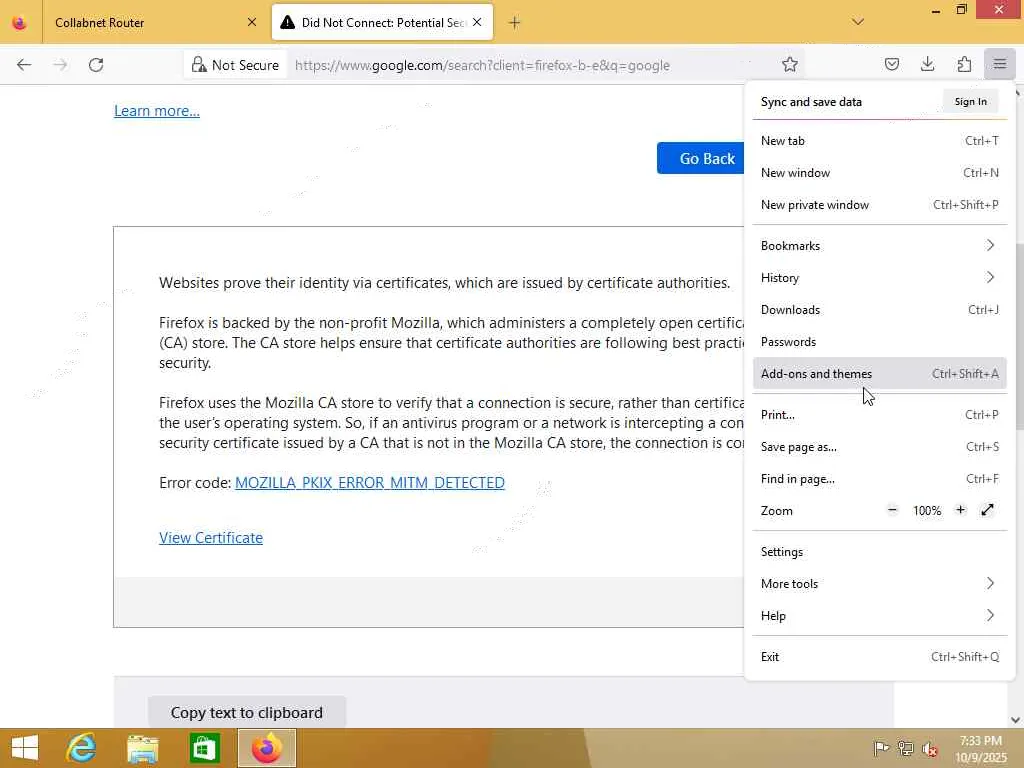The width and height of the screenshot is (1024, 768).
Task: Open Passwords from the menu
Action: pyautogui.click(x=879, y=342)
